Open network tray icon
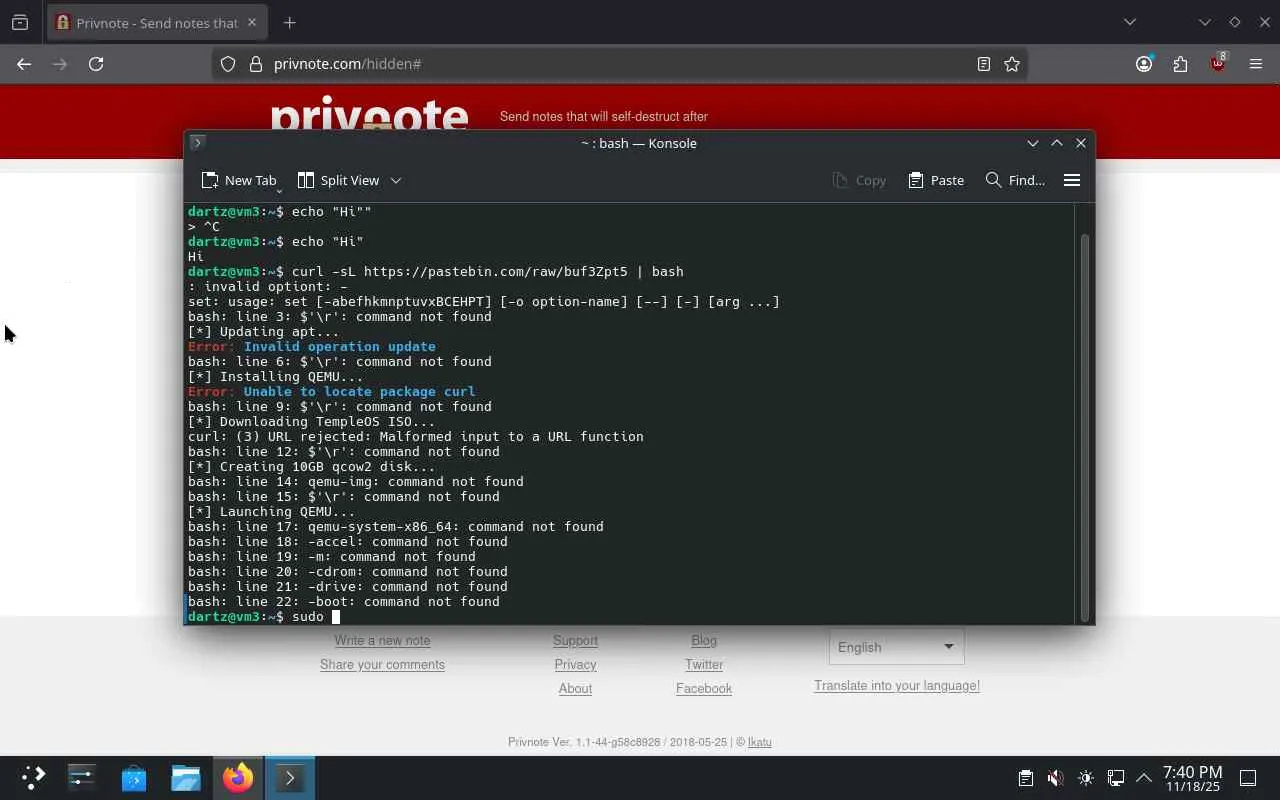 1116,778
